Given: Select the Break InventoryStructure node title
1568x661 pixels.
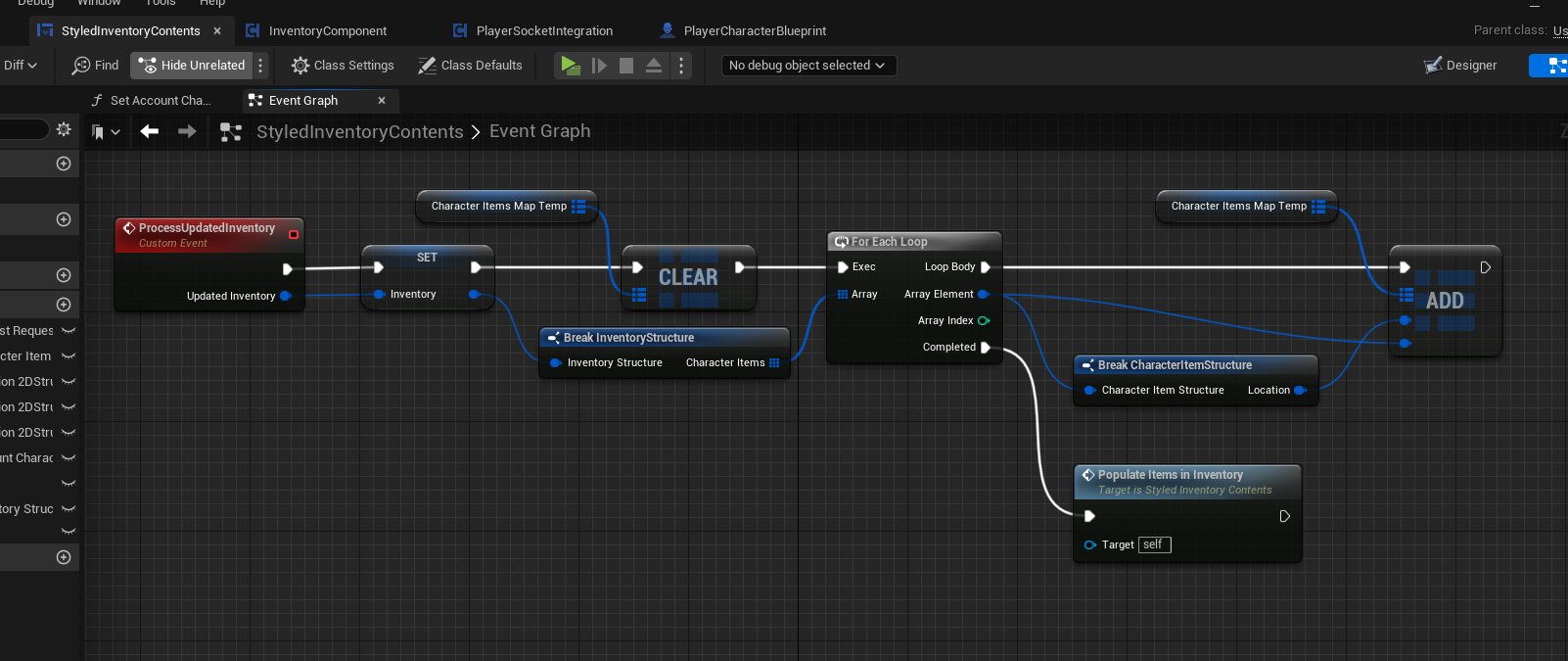Looking at the screenshot, I should 628,338.
